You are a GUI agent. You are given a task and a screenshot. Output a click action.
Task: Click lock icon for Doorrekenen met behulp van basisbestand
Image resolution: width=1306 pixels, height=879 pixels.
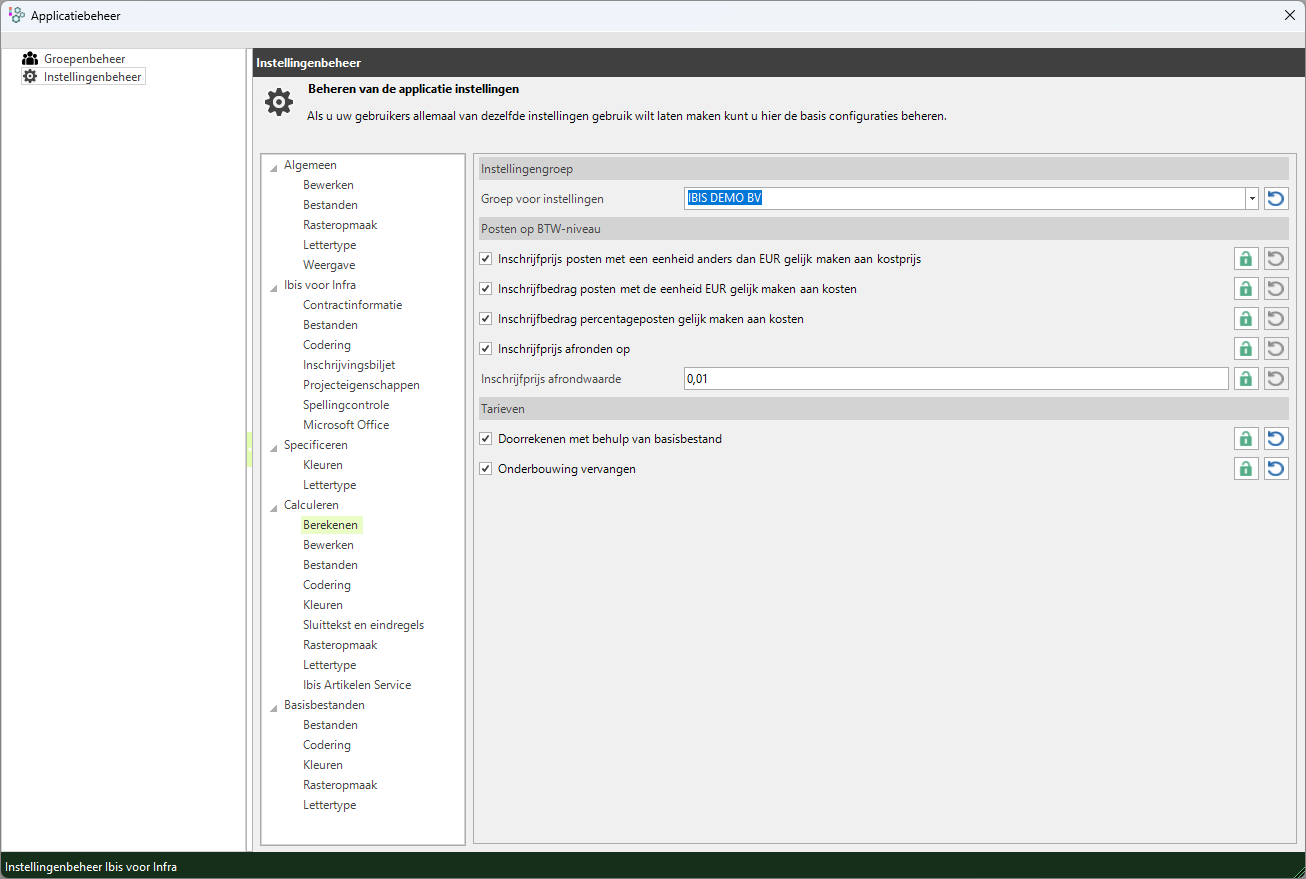1246,439
